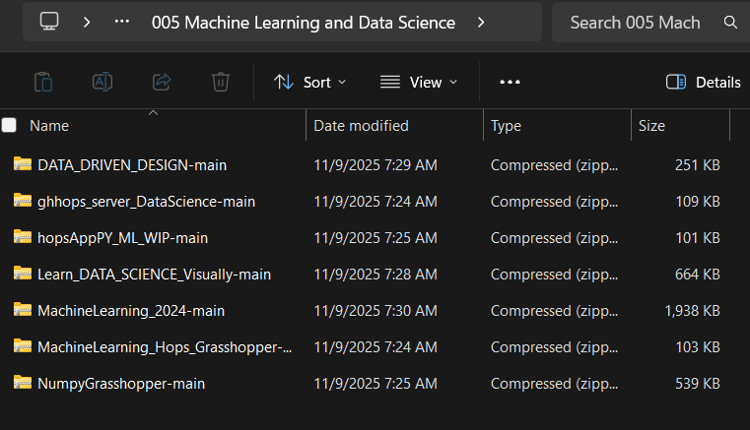Click the Rename toolbar icon
This screenshot has width=750, height=430.
102,82
